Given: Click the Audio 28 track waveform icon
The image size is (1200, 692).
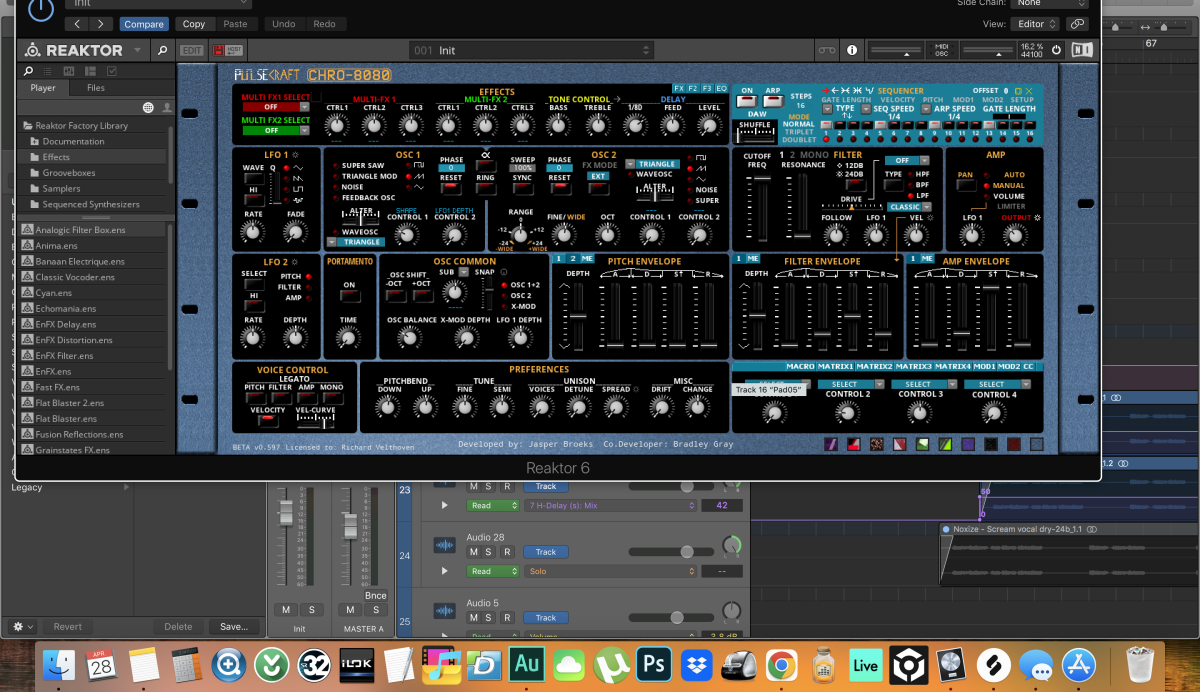Looking at the screenshot, I should [x=444, y=546].
